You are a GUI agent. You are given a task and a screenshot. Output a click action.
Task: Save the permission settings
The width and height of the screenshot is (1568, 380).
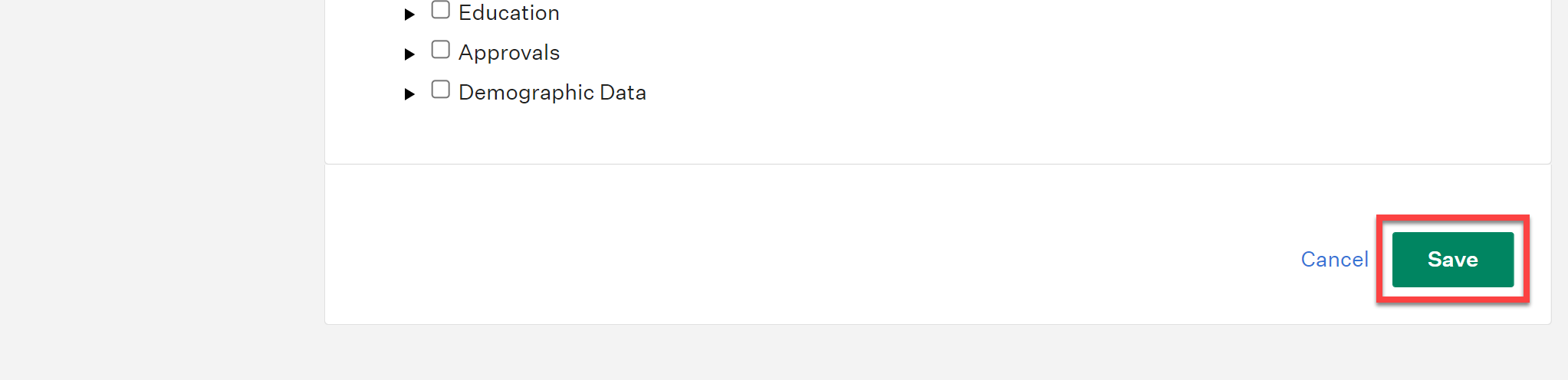pos(1453,260)
